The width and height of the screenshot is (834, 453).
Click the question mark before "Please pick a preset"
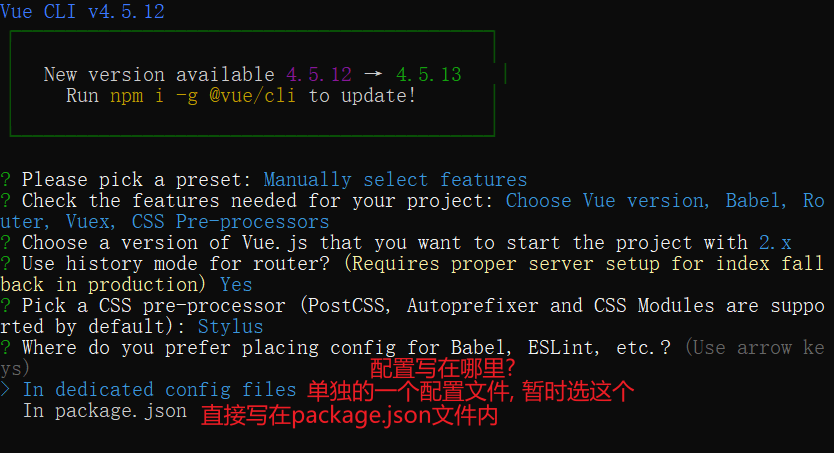[x=6, y=180]
